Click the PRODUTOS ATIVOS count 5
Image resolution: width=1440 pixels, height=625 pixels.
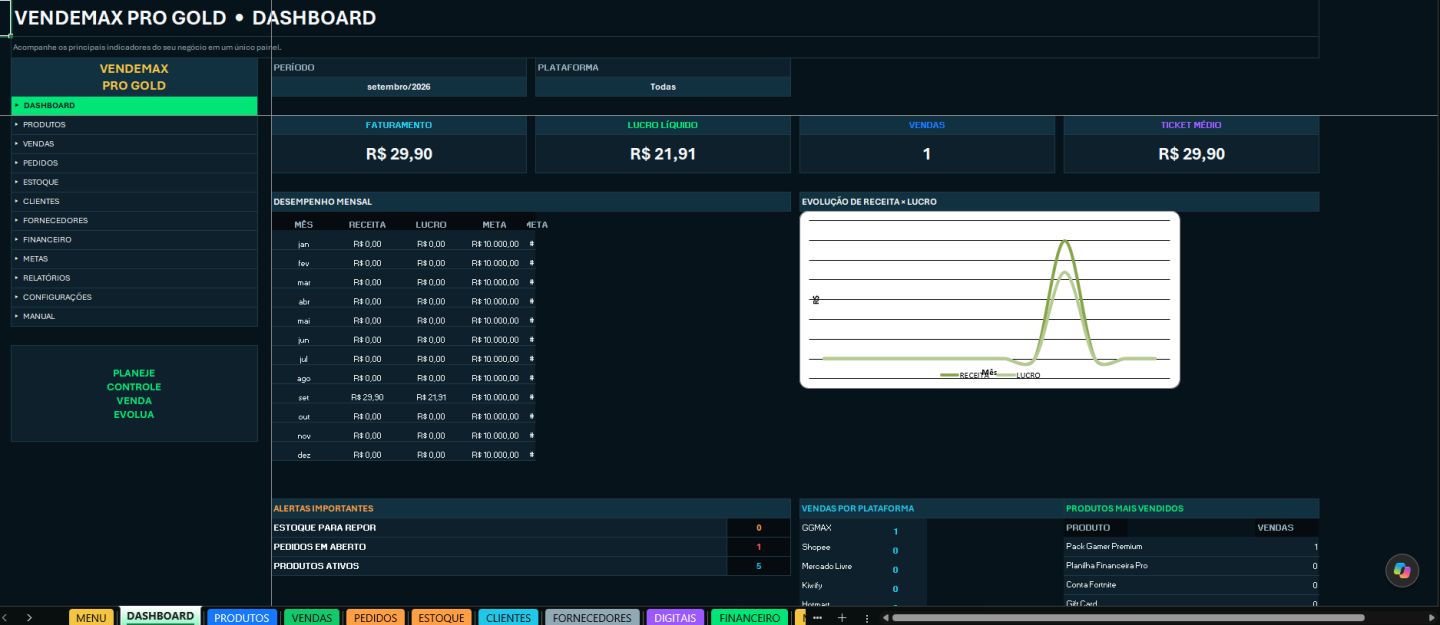click(x=759, y=566)
